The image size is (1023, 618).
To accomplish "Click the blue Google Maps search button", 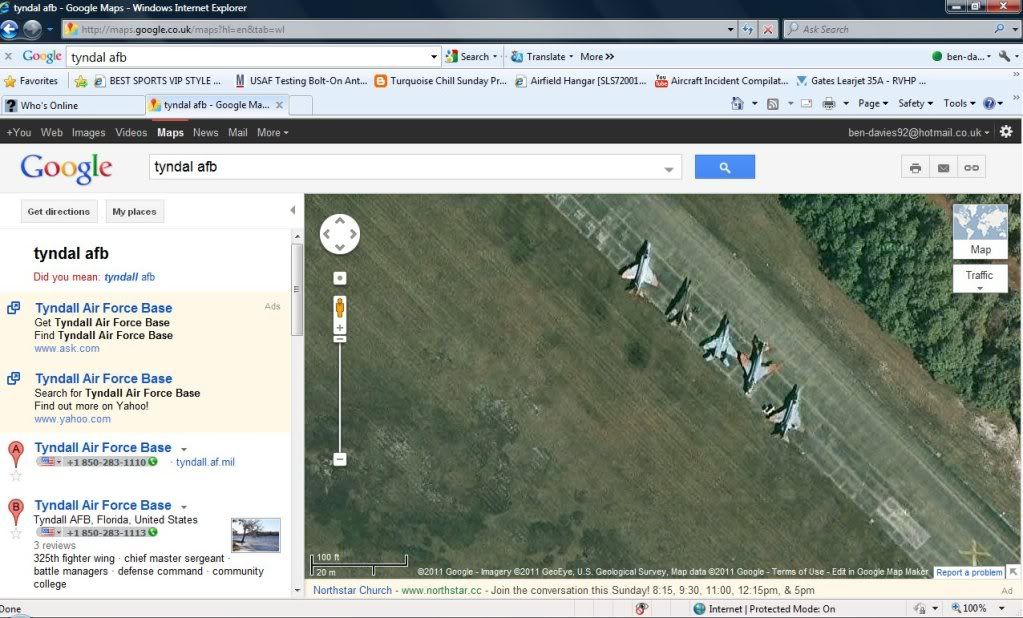I will 725,167.
